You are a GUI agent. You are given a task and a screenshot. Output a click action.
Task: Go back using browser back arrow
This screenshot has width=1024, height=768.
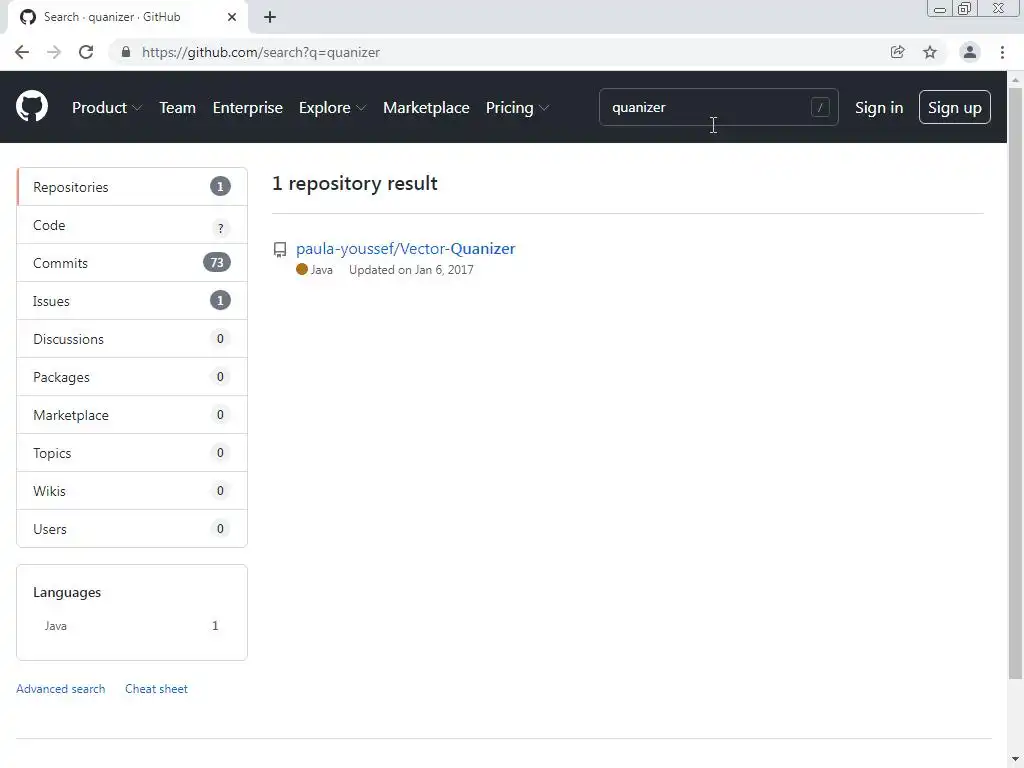22,52
